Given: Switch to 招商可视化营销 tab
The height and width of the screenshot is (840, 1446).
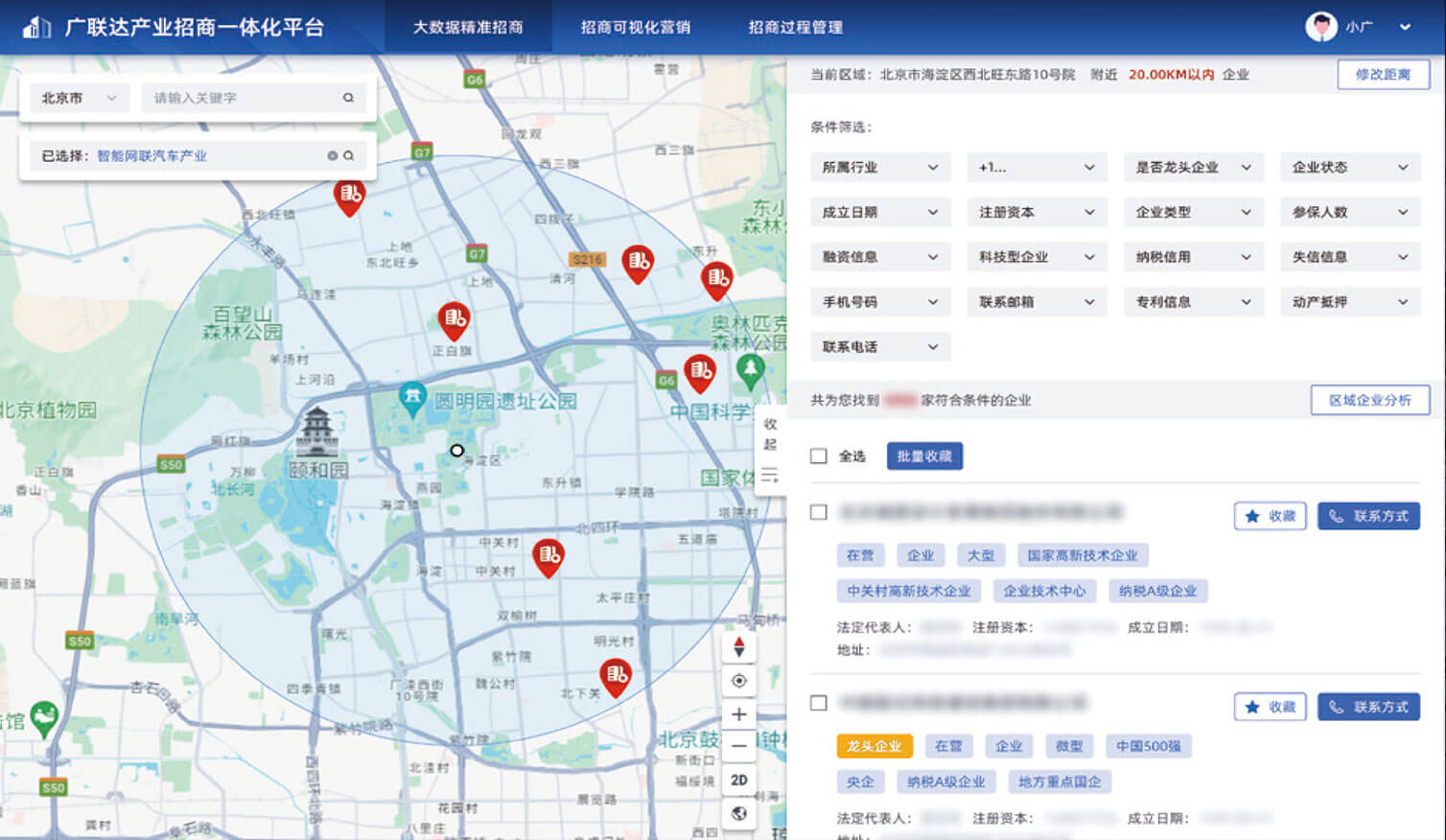Looking at the screenshot, I should tap(635, 27).
